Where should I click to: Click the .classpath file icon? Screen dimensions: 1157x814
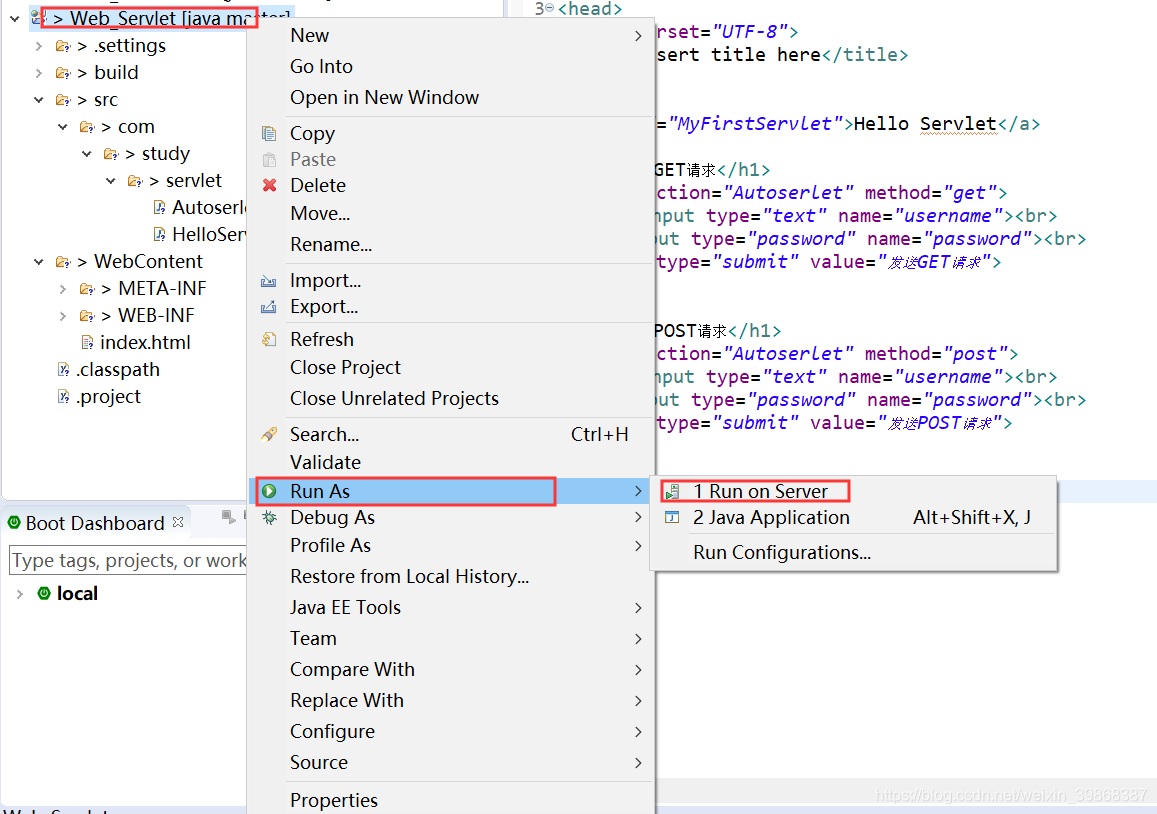64,370
